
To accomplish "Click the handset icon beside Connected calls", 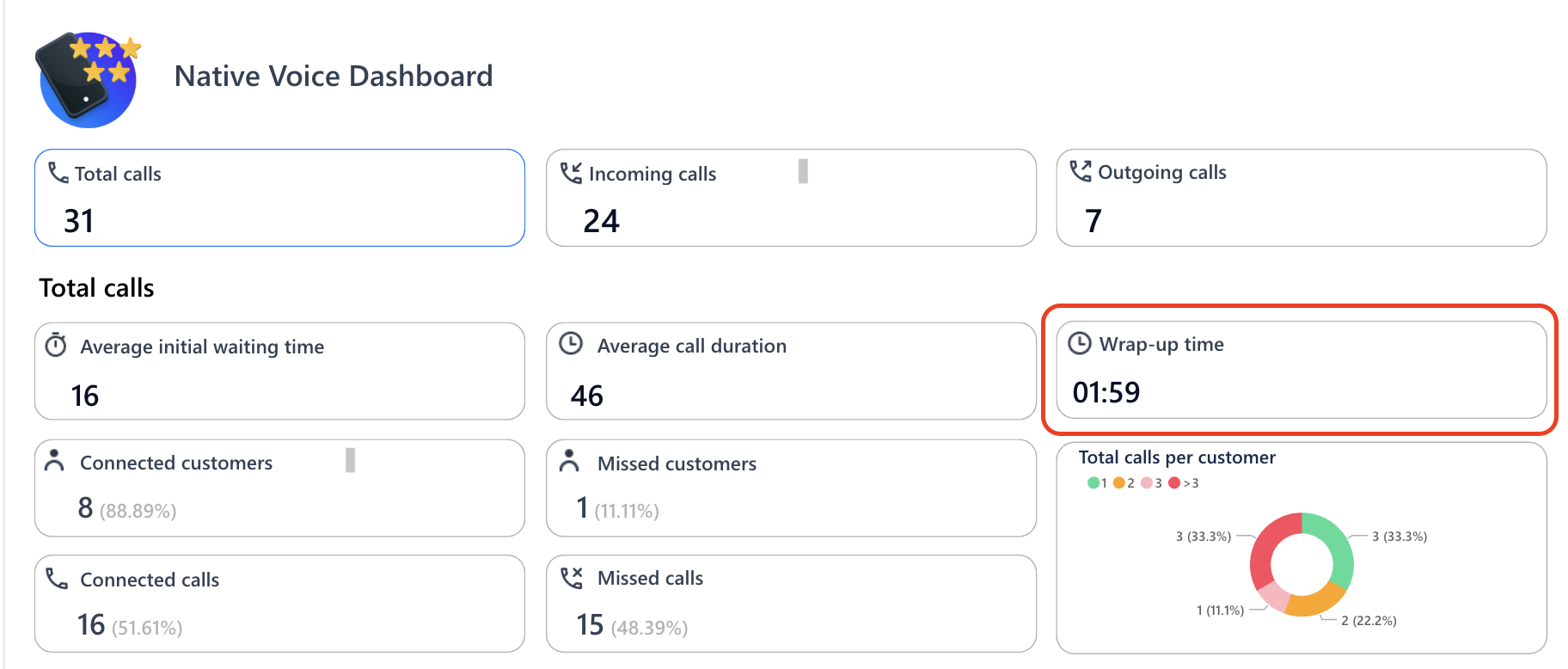I will (57, 578).
